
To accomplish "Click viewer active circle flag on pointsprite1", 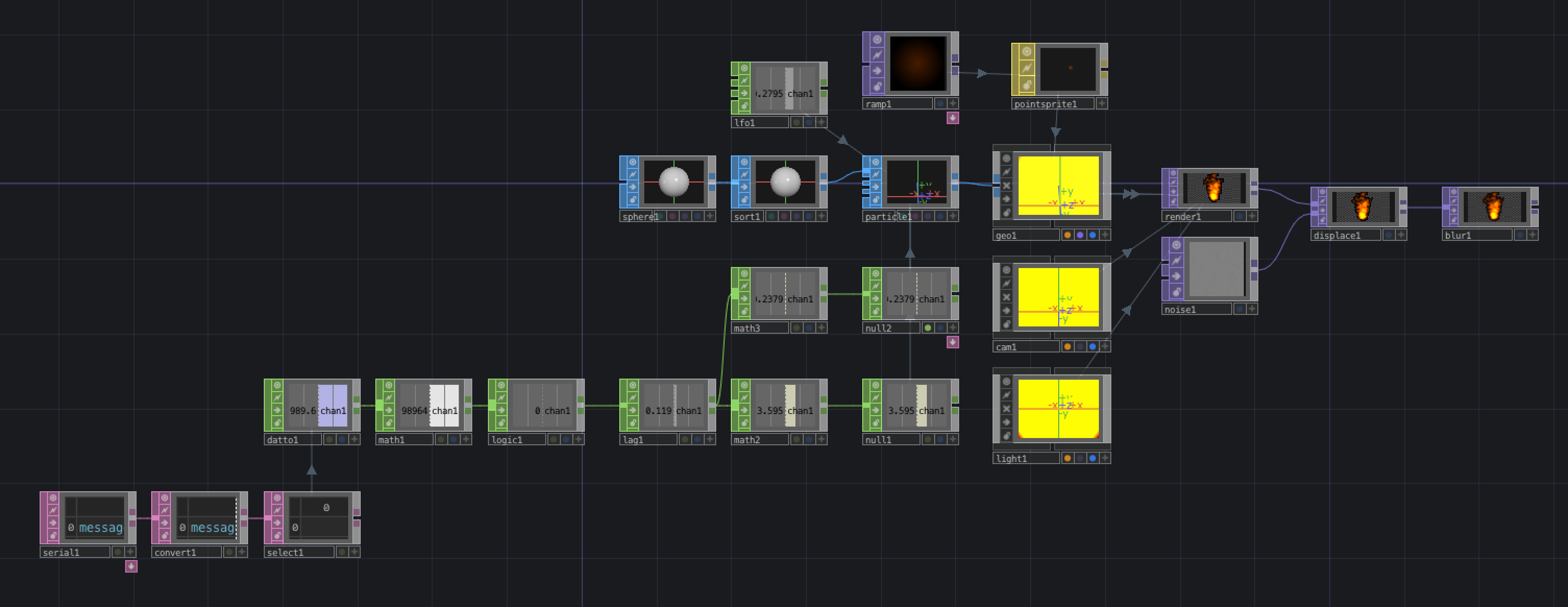I will point(1027,52).
